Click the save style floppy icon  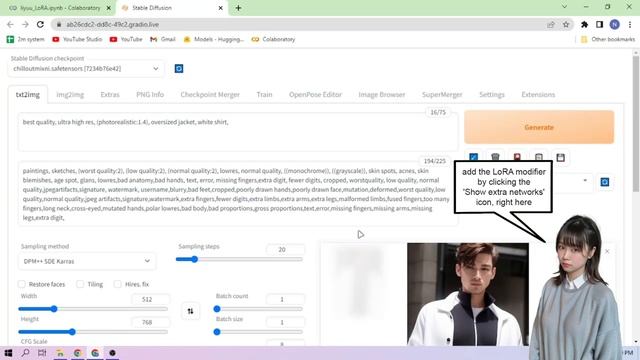coord(560,157)
